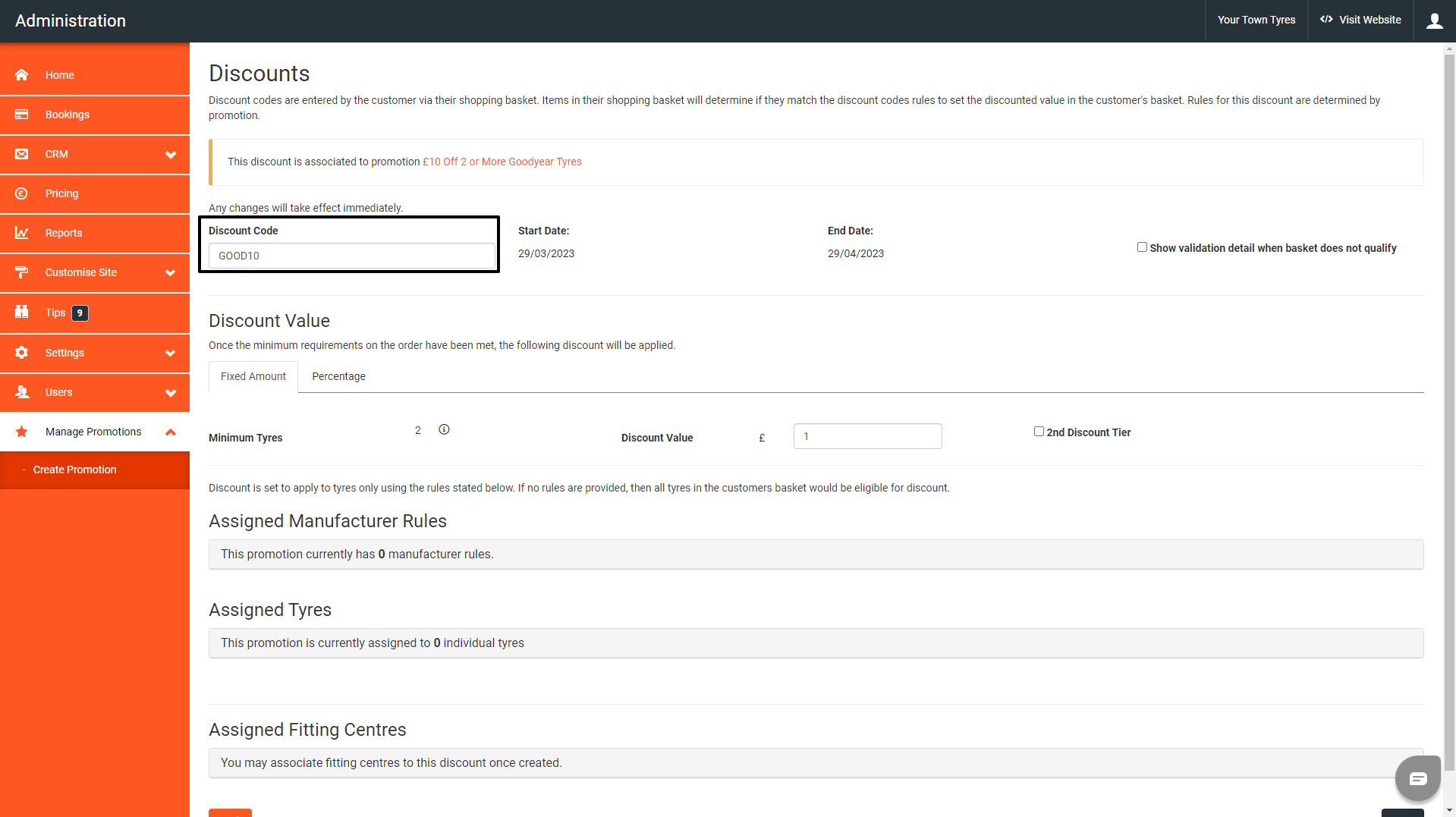
Task: Click the Discount Code input field
Action: 351,256
